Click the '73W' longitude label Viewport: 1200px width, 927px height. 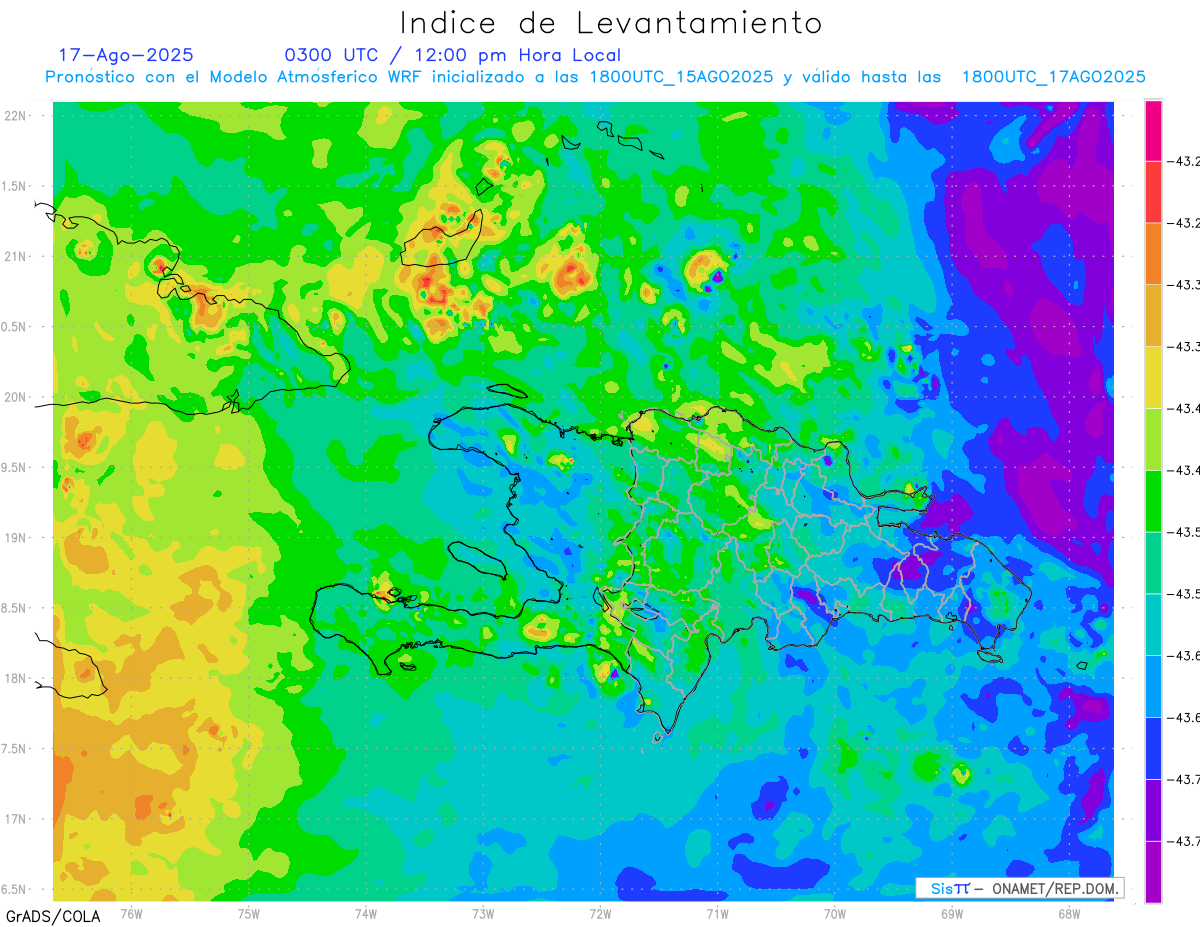pos(483,913)
